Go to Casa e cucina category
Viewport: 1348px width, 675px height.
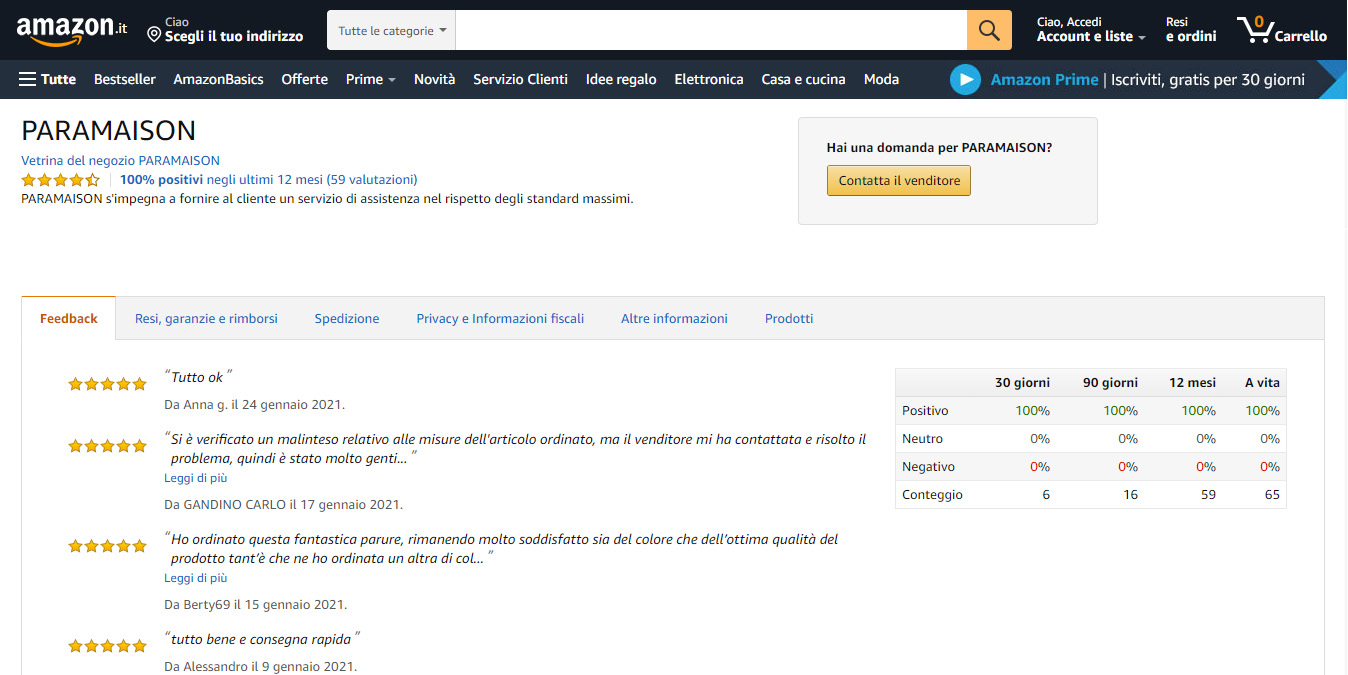pyautogui.click(x=803, y=79)
